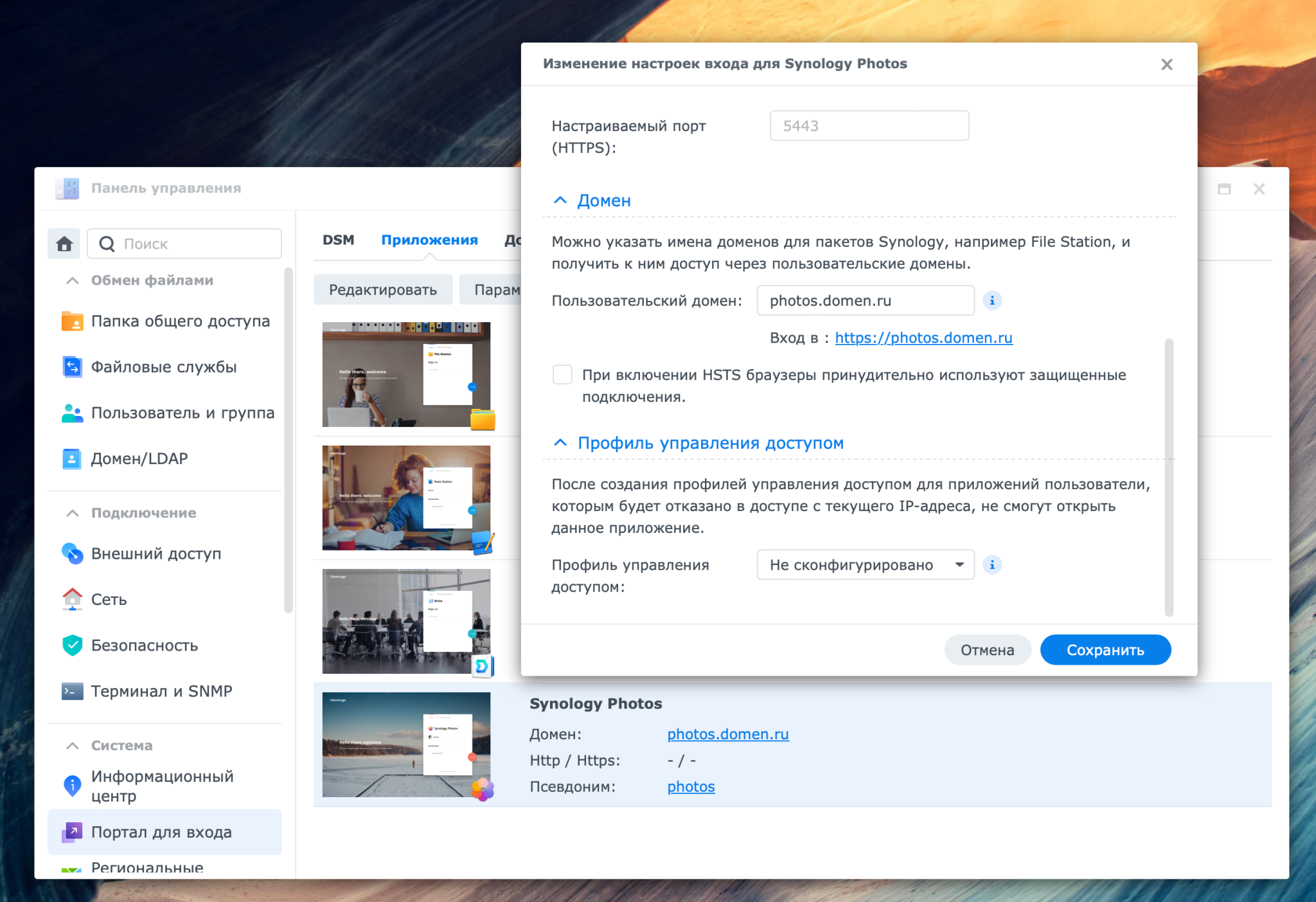Select Пользователь и группа sidebar item

165,413
